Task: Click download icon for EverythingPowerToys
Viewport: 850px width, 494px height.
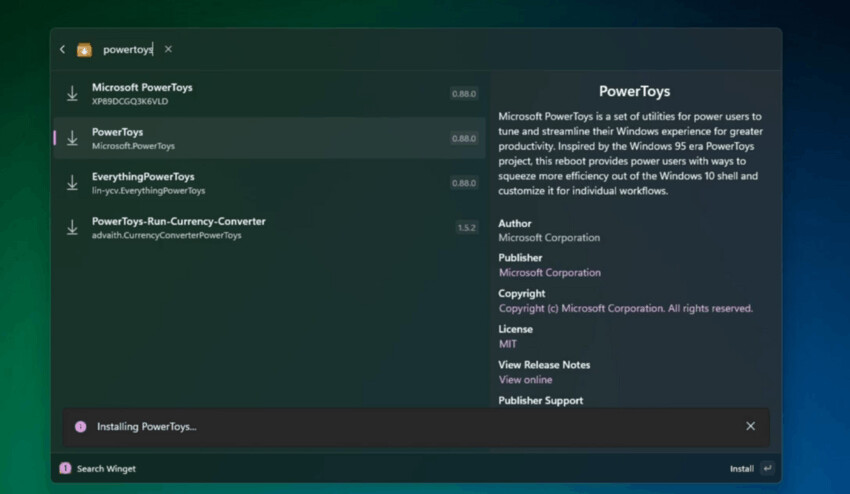Action: click(72, 183)
